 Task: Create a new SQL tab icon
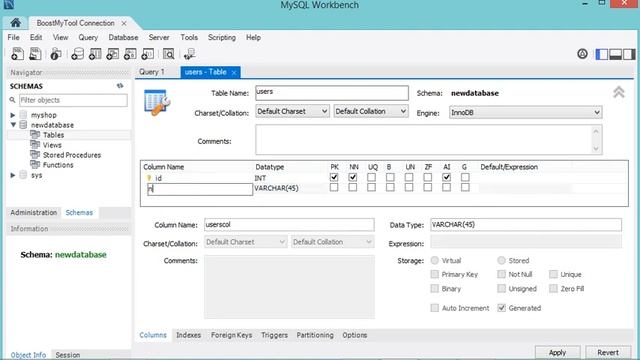point(18,54)
